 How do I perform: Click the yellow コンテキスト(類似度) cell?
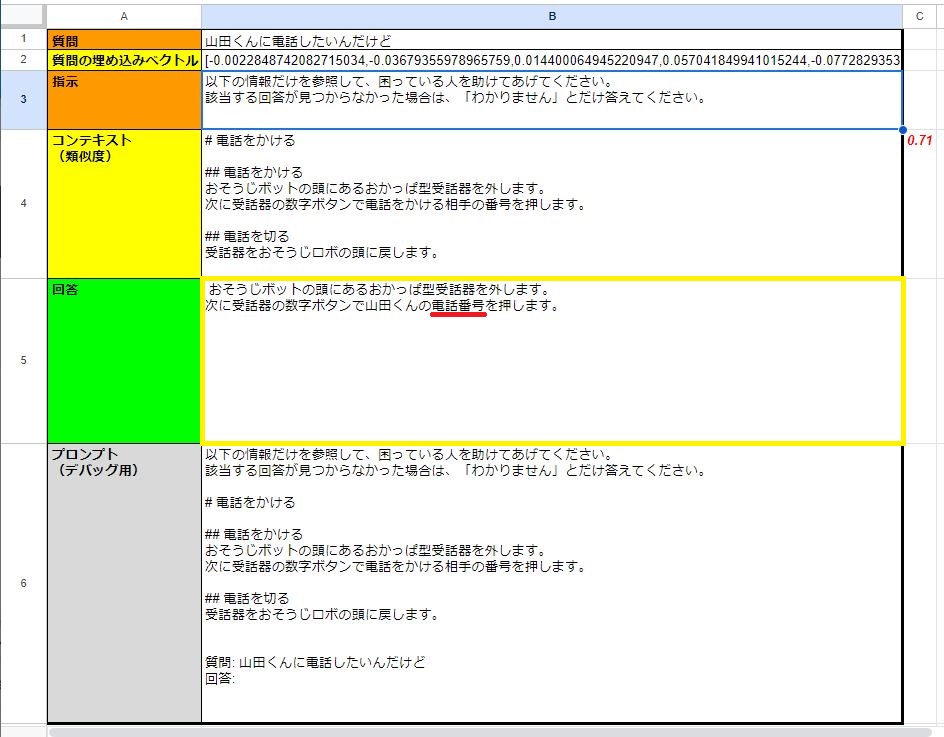coord(124,204)
